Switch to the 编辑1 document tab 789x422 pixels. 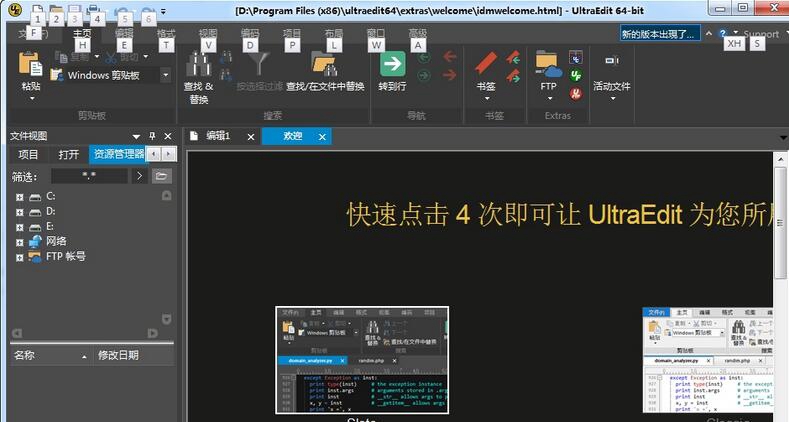[218, 136]
